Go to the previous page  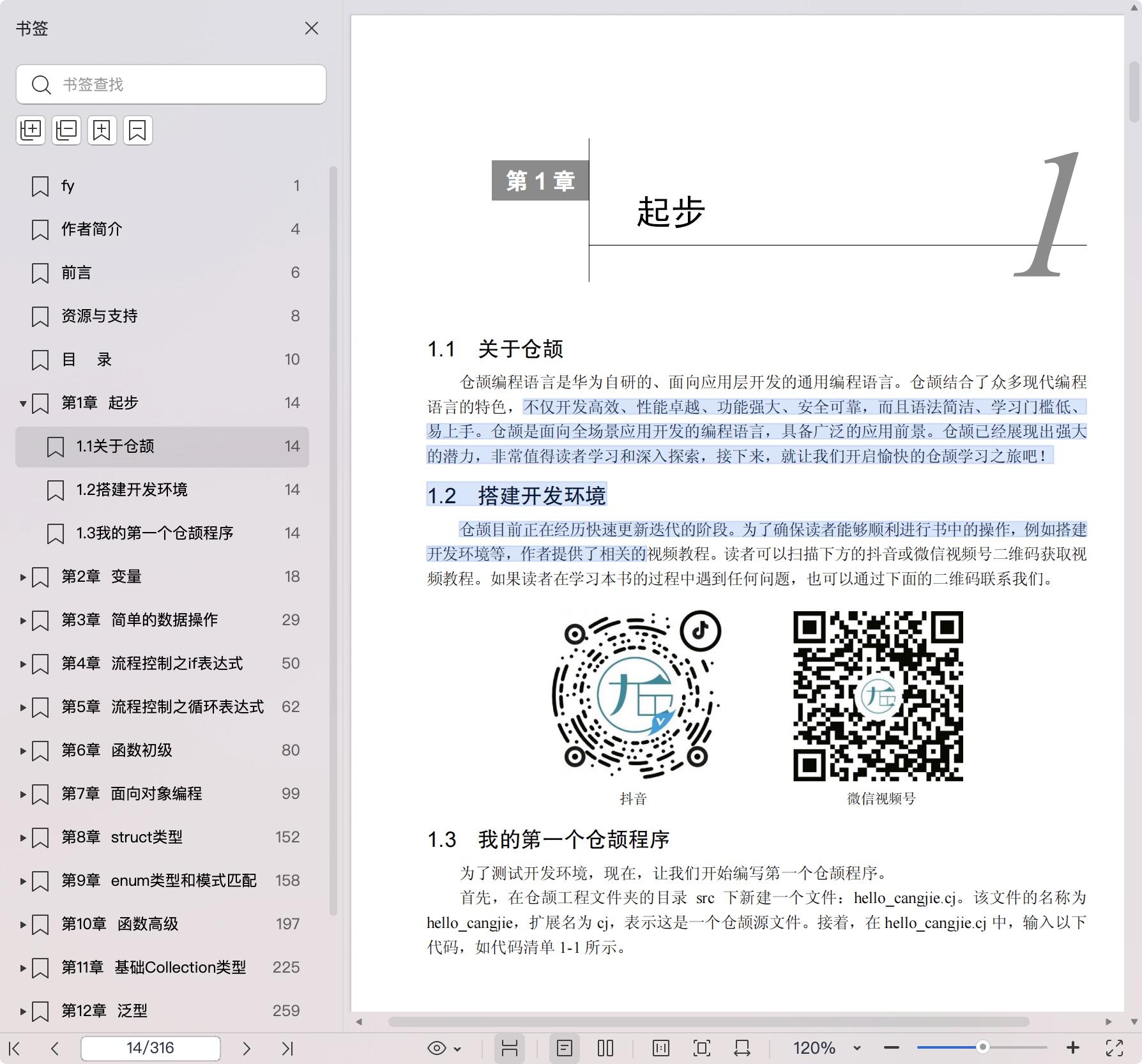(55, 1048)
